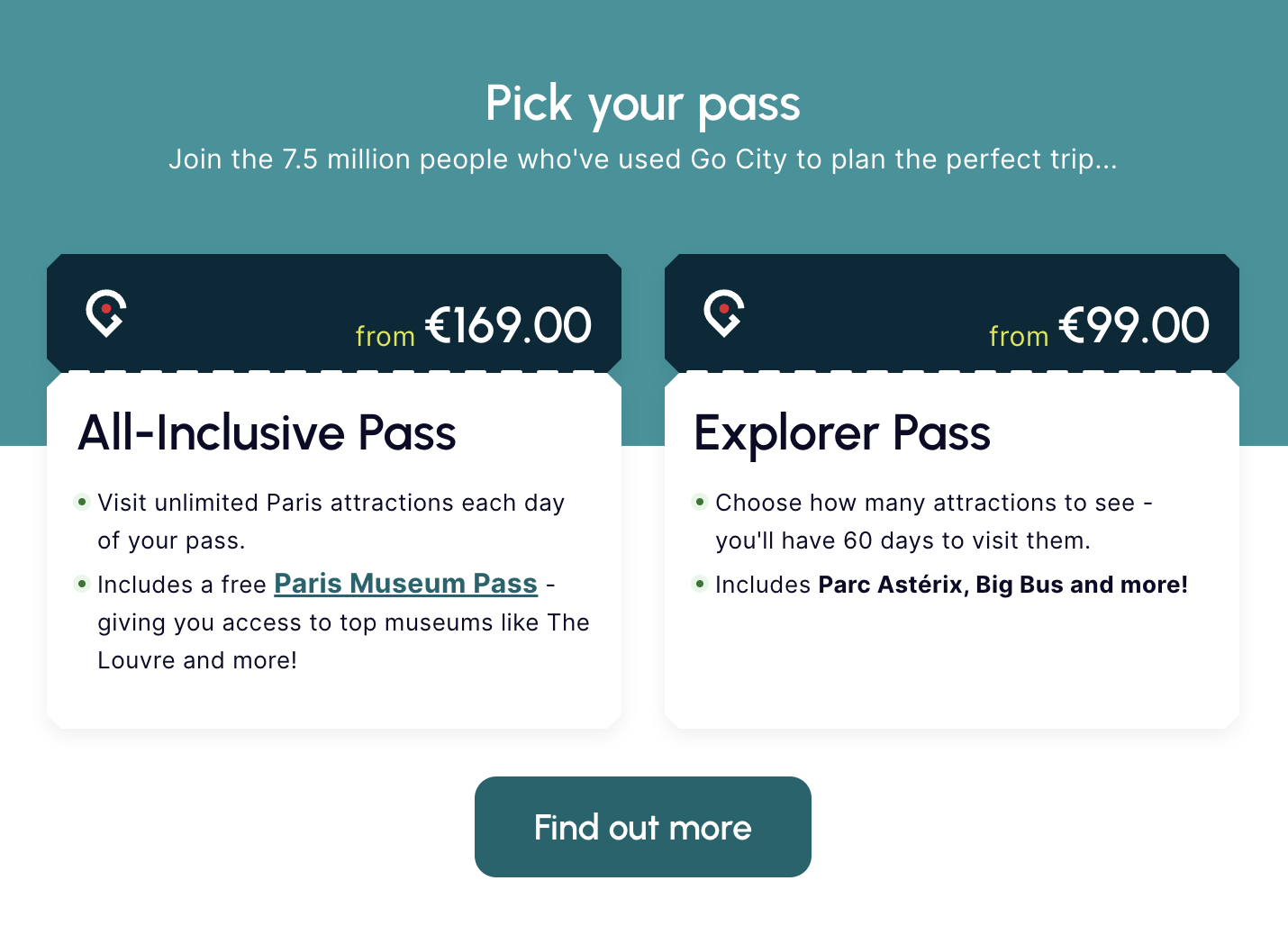Click the Go City logo on All-Inclusive card
1288x926 pixels.
coord(106,313)
